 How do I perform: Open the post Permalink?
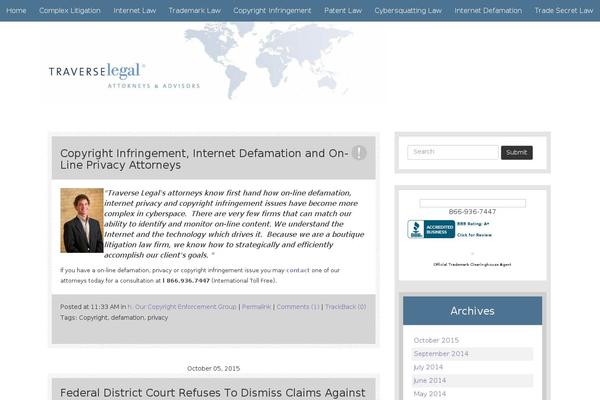click(256, 307)
